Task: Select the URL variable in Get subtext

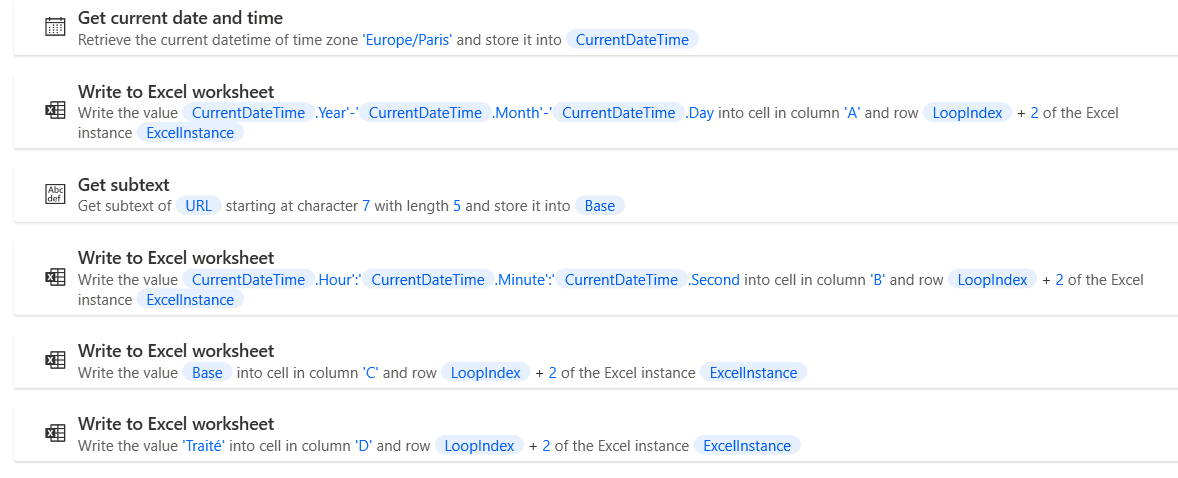Action: 198,206
